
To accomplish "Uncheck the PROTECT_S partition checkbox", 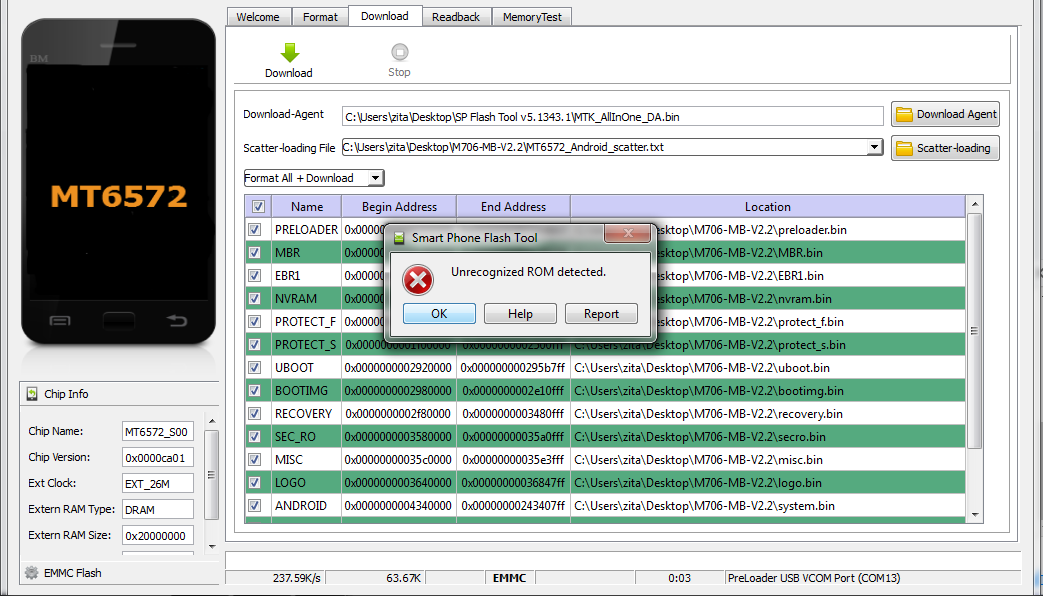I will pos(254,345).
